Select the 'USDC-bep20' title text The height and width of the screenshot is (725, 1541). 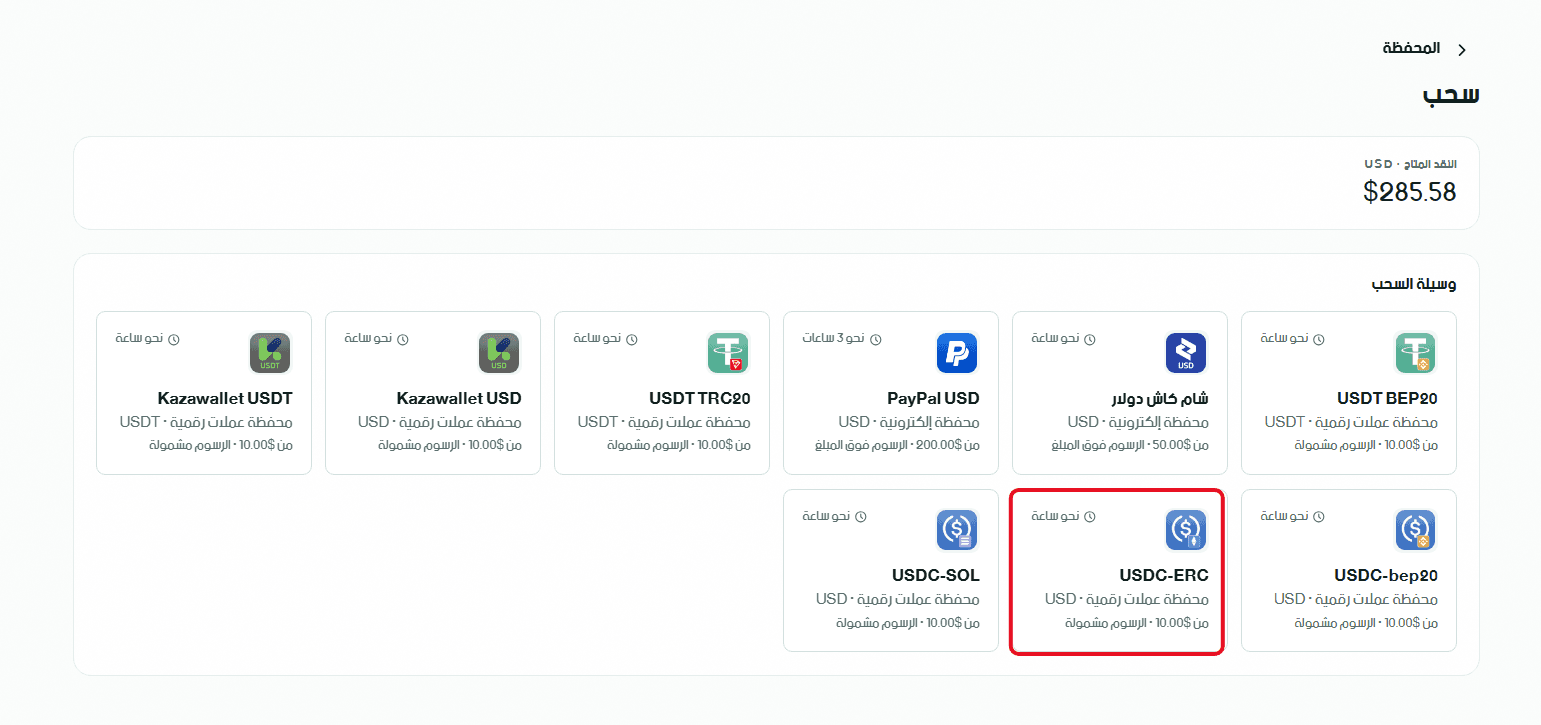point(1386,576)
